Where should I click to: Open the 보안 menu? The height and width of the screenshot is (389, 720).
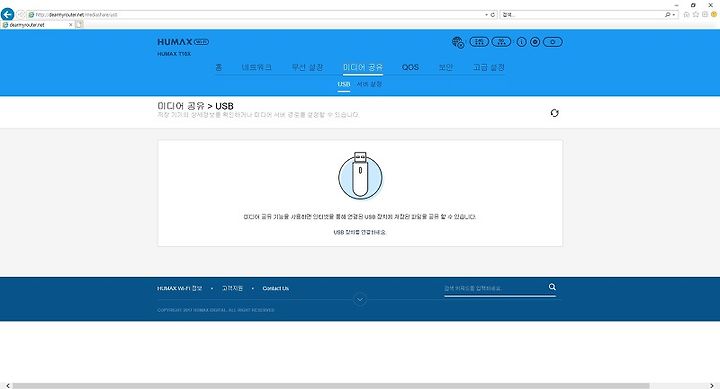coord(445,67)
